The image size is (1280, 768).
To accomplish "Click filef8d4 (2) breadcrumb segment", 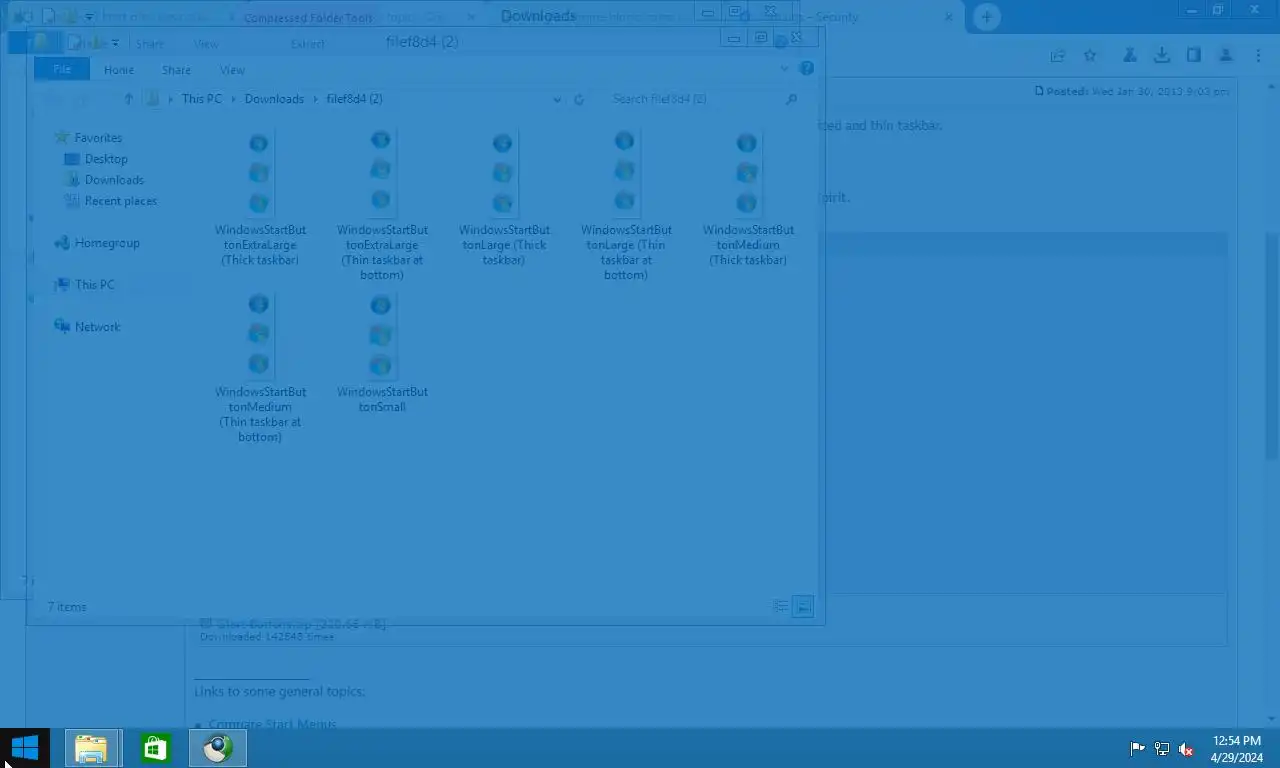I will point(354,99).
